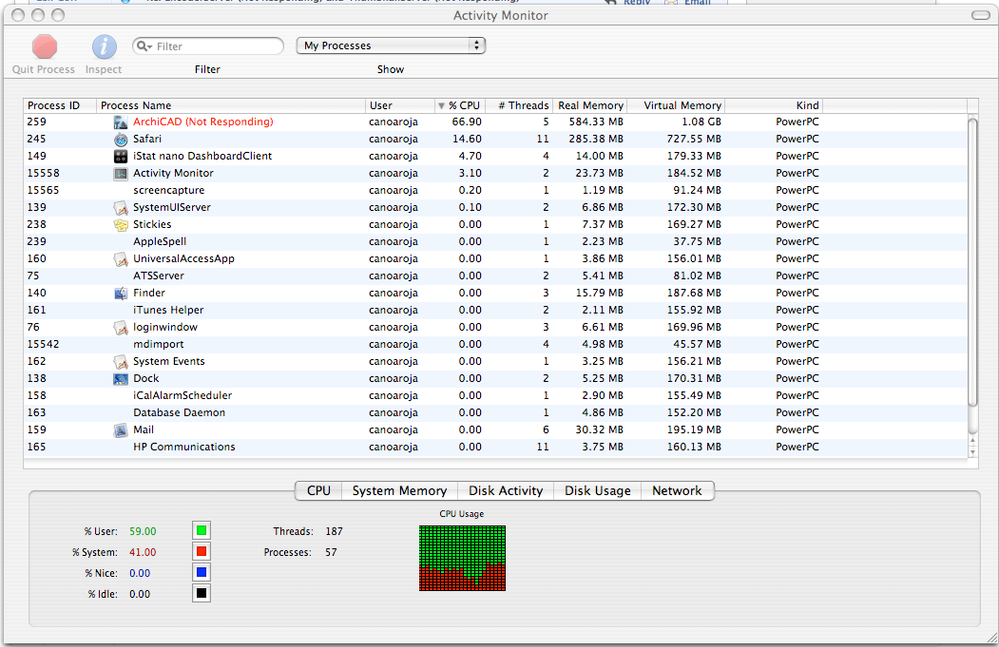Select the mdimport process row
Image resolution: width=999 pixels, height=647 pixels.
[496, 345]
